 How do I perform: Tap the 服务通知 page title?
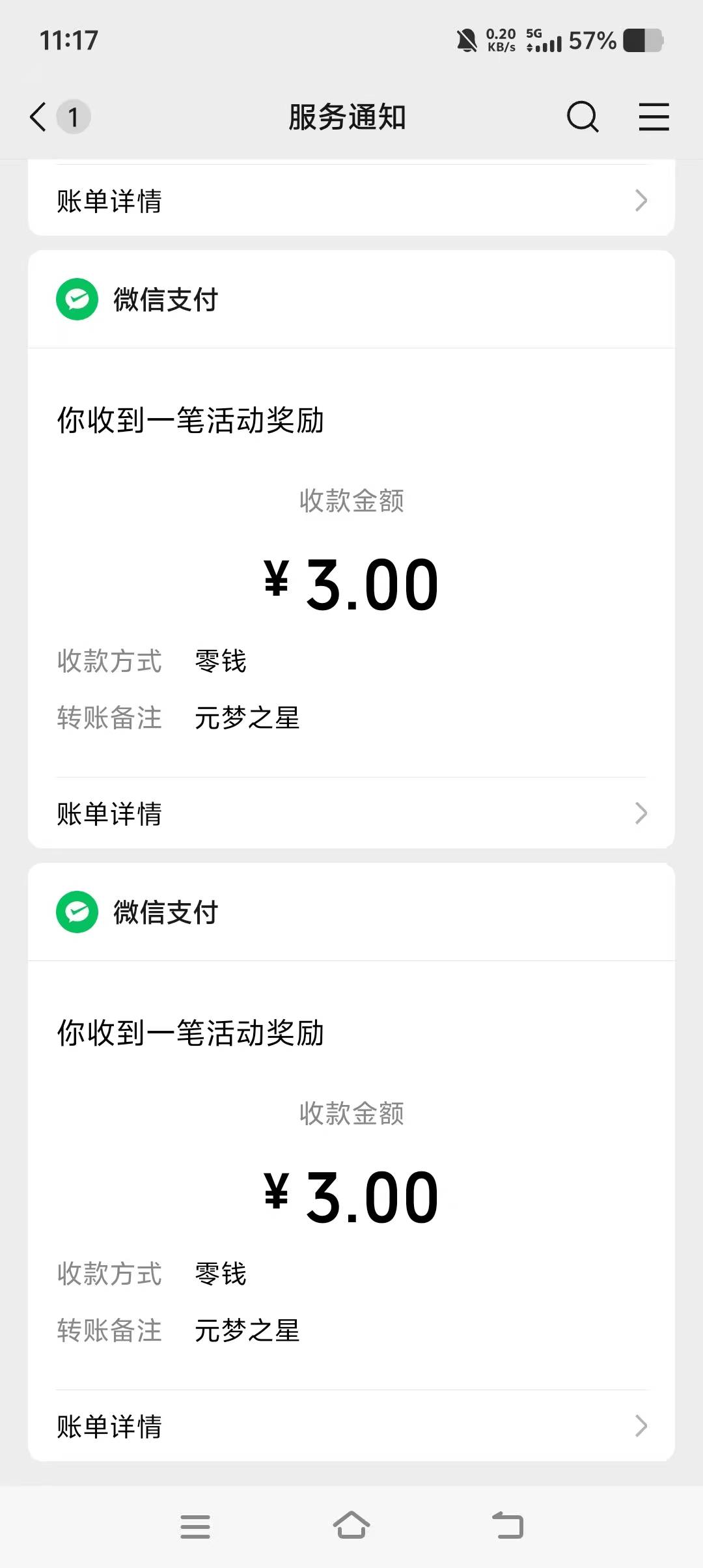click(x=347, y=117)
